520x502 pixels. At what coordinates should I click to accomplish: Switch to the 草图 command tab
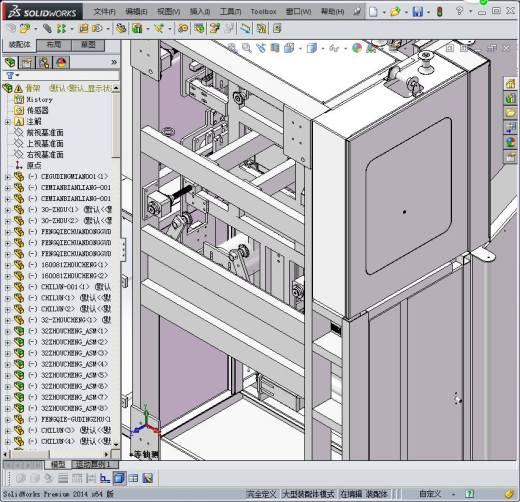[88, 45]
